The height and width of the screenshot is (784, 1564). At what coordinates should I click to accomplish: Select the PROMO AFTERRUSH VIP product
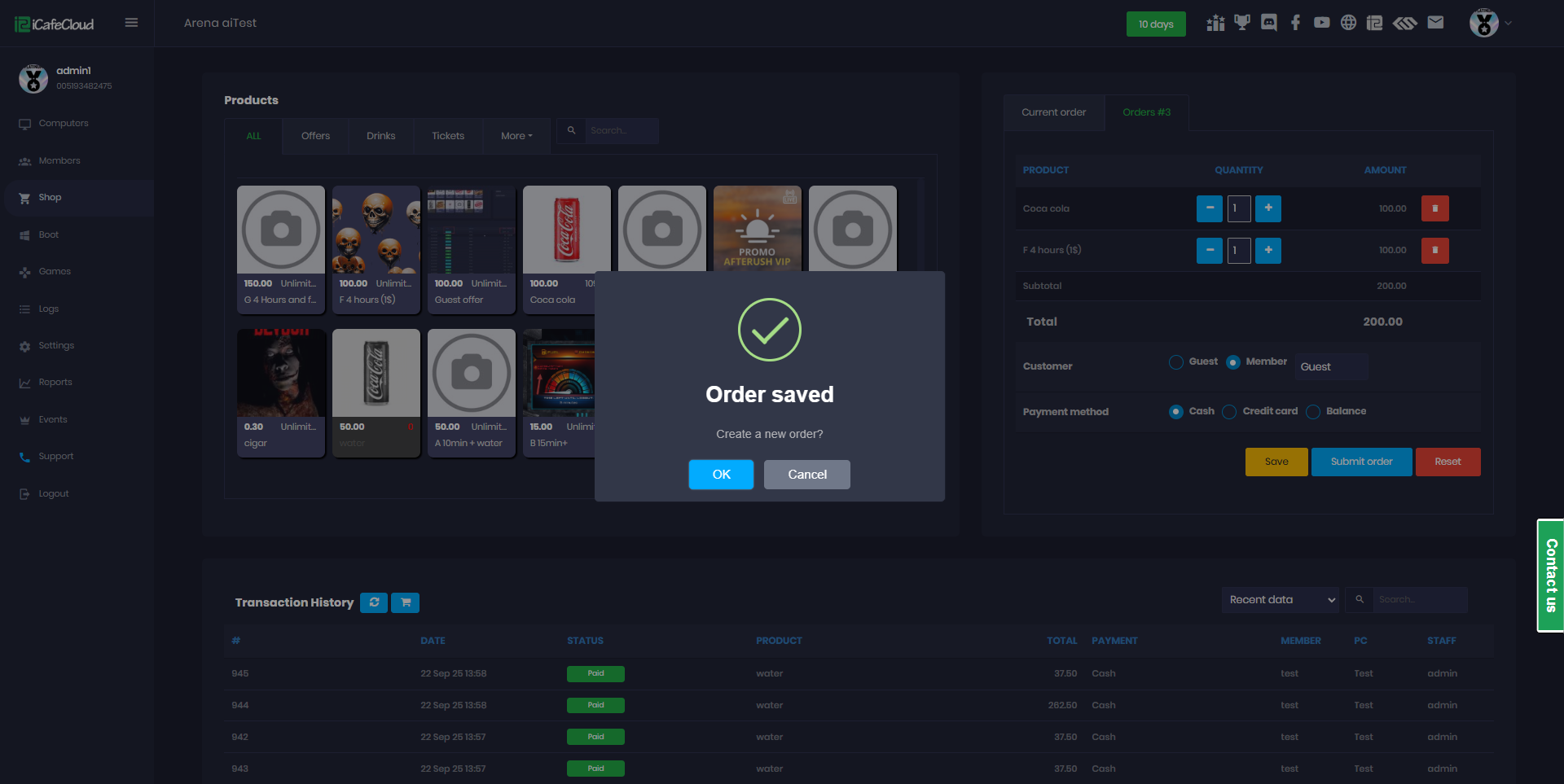click(758, 229)
